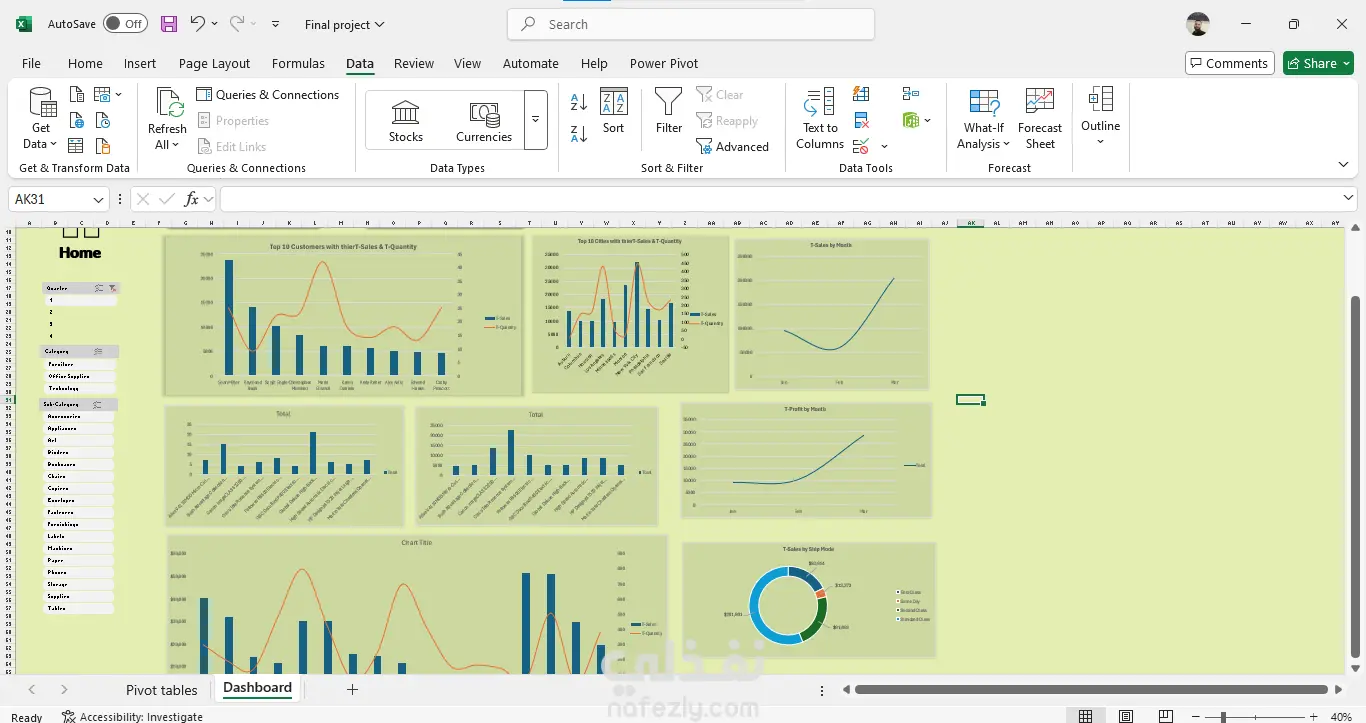Zoom in with plus button
1366x723 pixels.
[x=1314, y=717]
